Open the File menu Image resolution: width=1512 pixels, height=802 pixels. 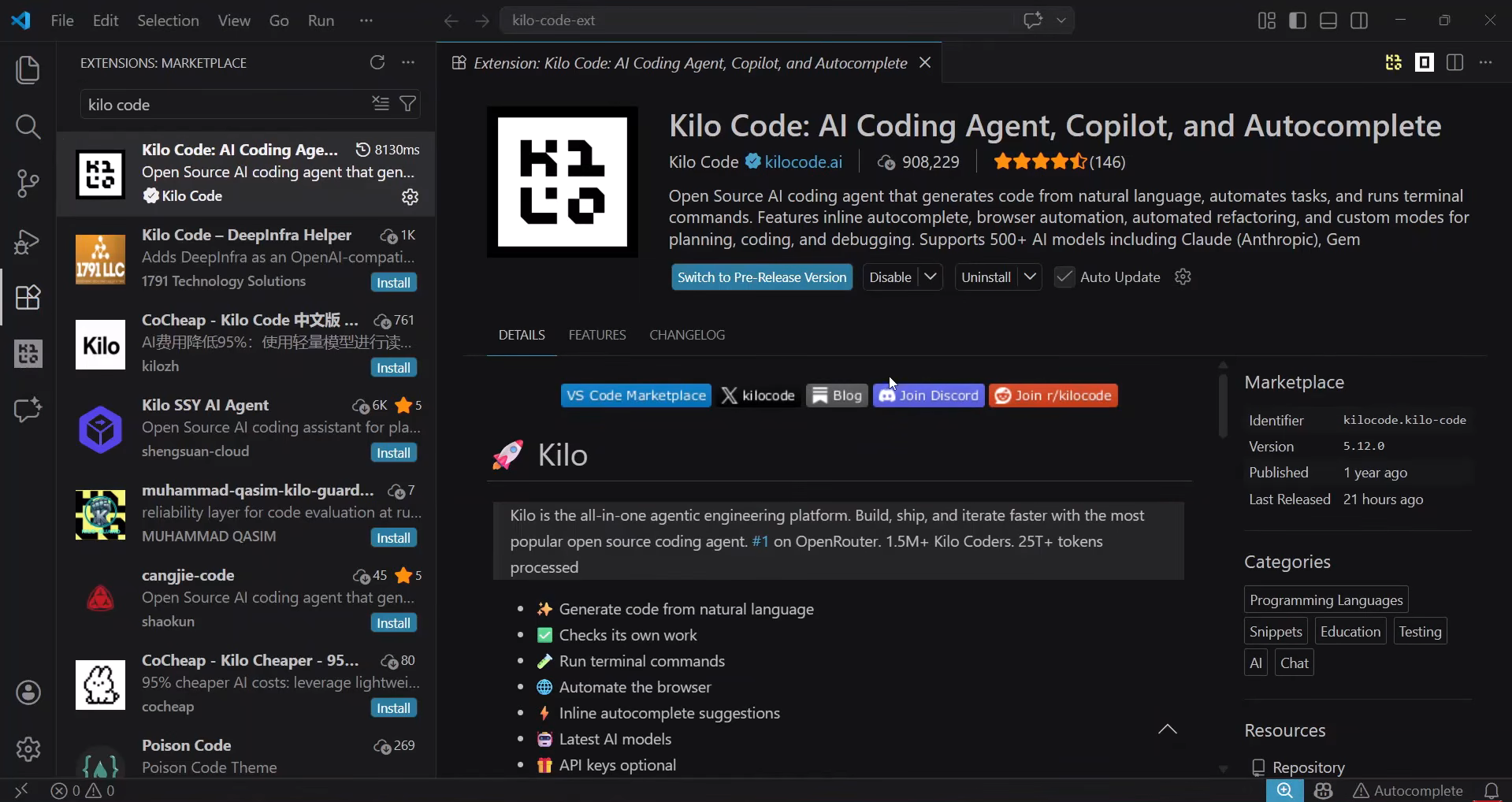click(62, 20)
